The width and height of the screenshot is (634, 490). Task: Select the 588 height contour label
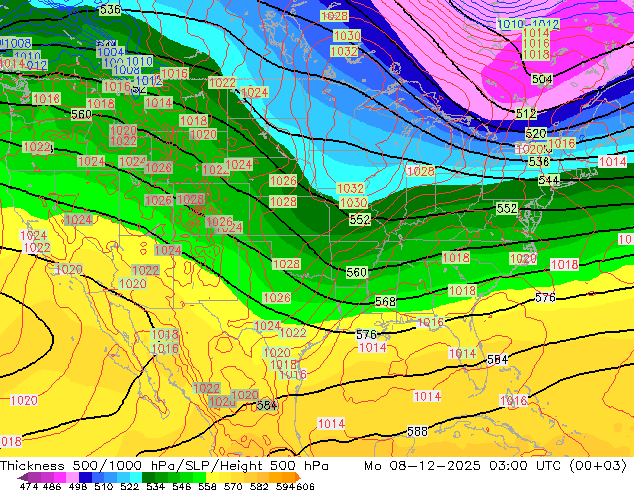point(417,431)
